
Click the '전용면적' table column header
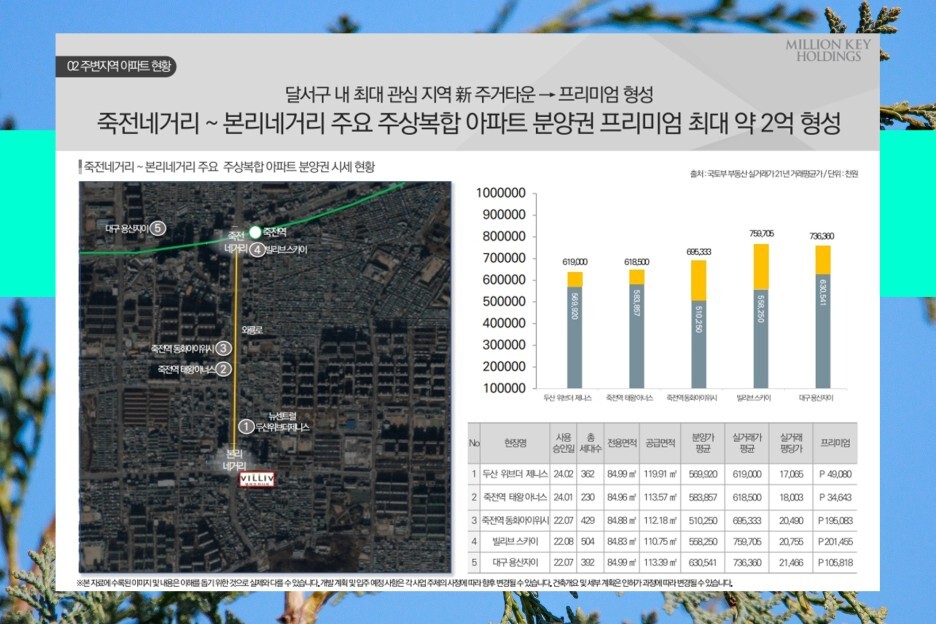(622, 443)
